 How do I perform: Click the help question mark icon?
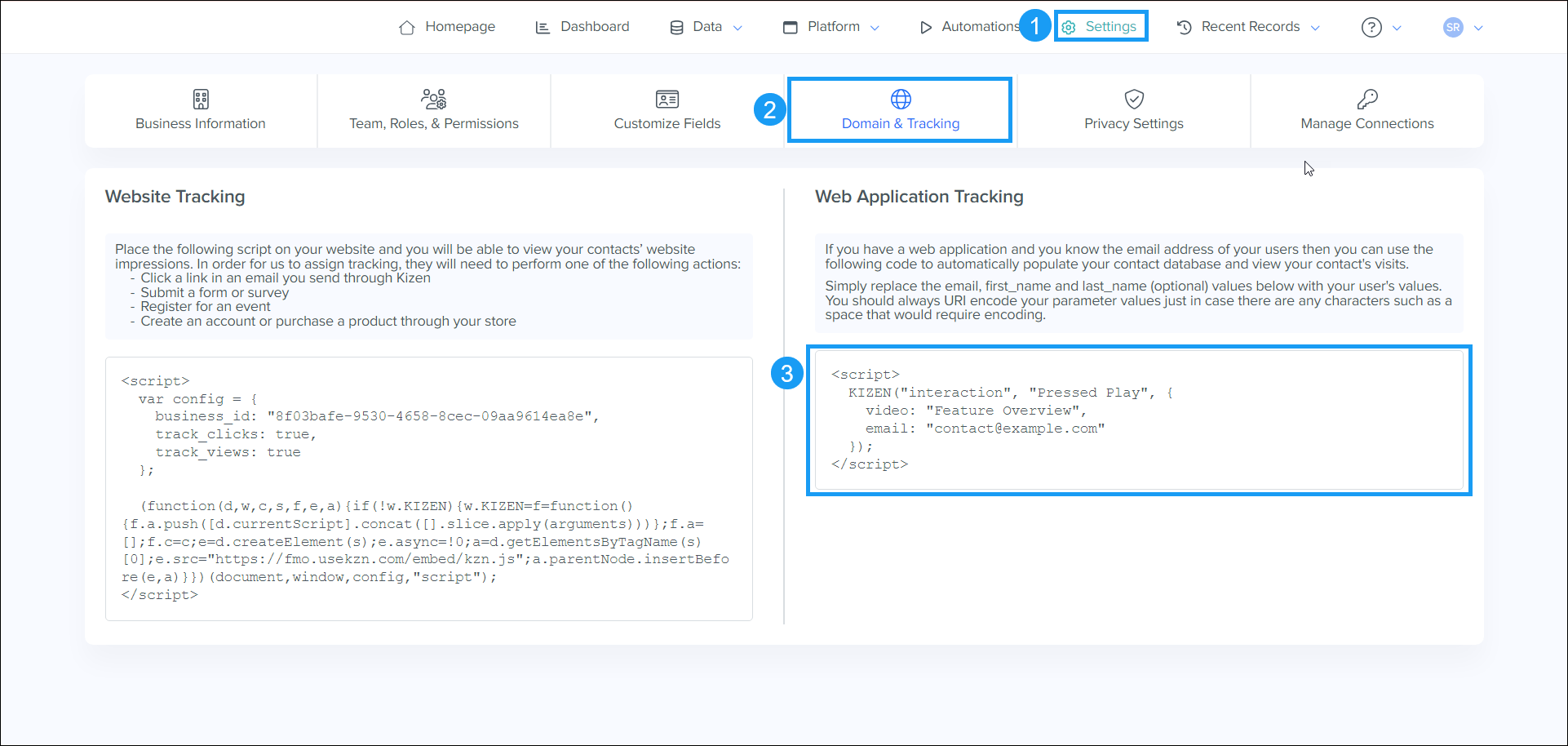(x=1371, y=28)
